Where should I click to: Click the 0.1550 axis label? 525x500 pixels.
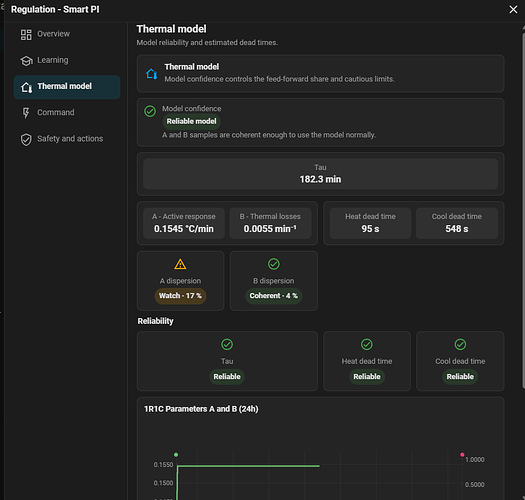[163, 465]
